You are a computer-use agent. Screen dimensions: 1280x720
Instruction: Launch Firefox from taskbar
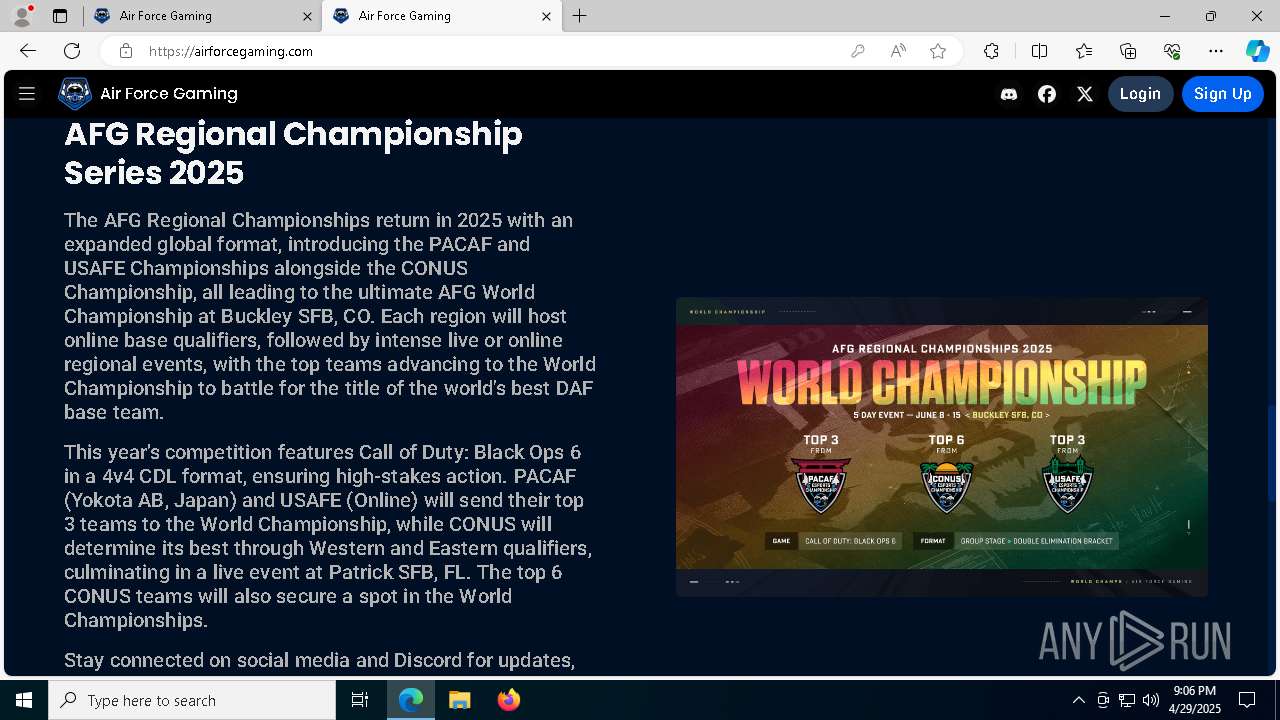[x=509, y=700]
